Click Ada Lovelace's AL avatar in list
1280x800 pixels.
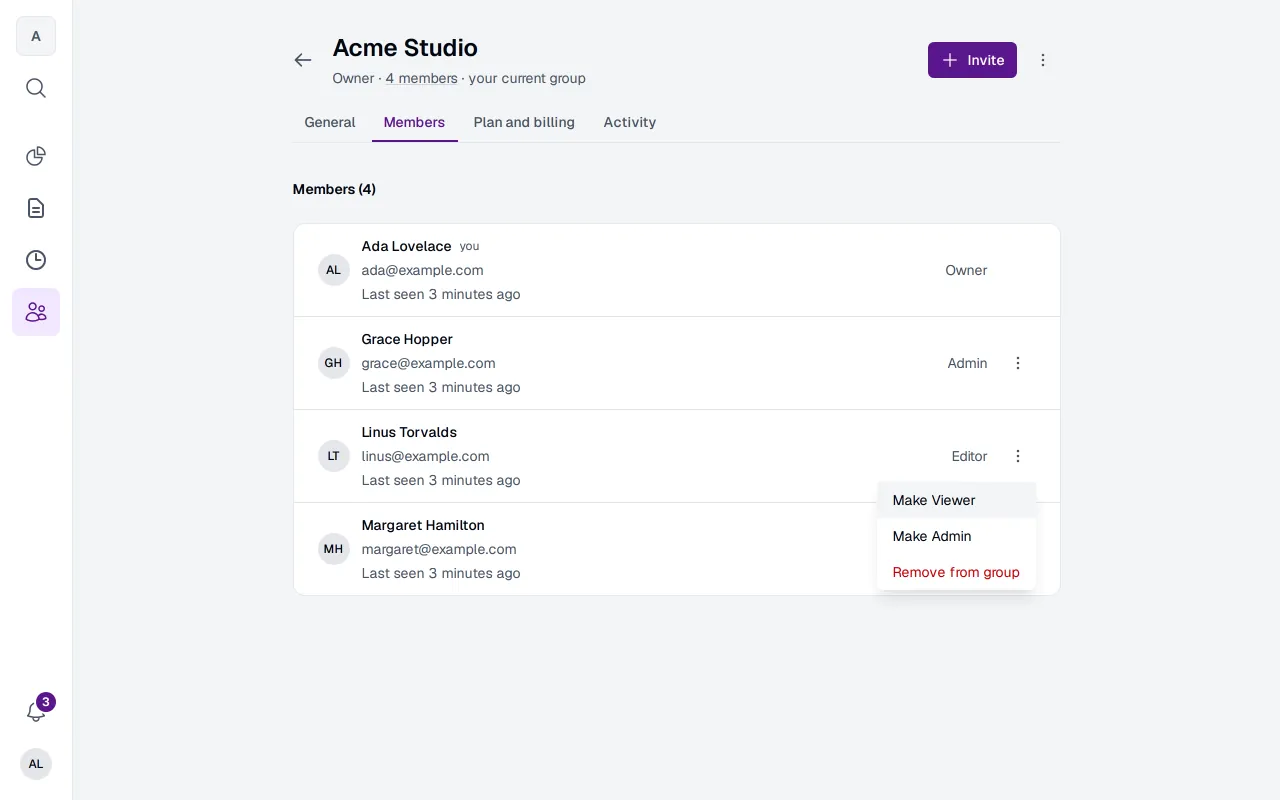(334, 270)
